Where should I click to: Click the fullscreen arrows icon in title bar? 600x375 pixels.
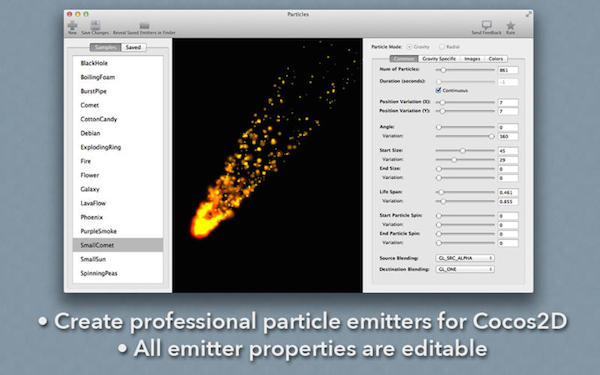(x=528, y=14)
